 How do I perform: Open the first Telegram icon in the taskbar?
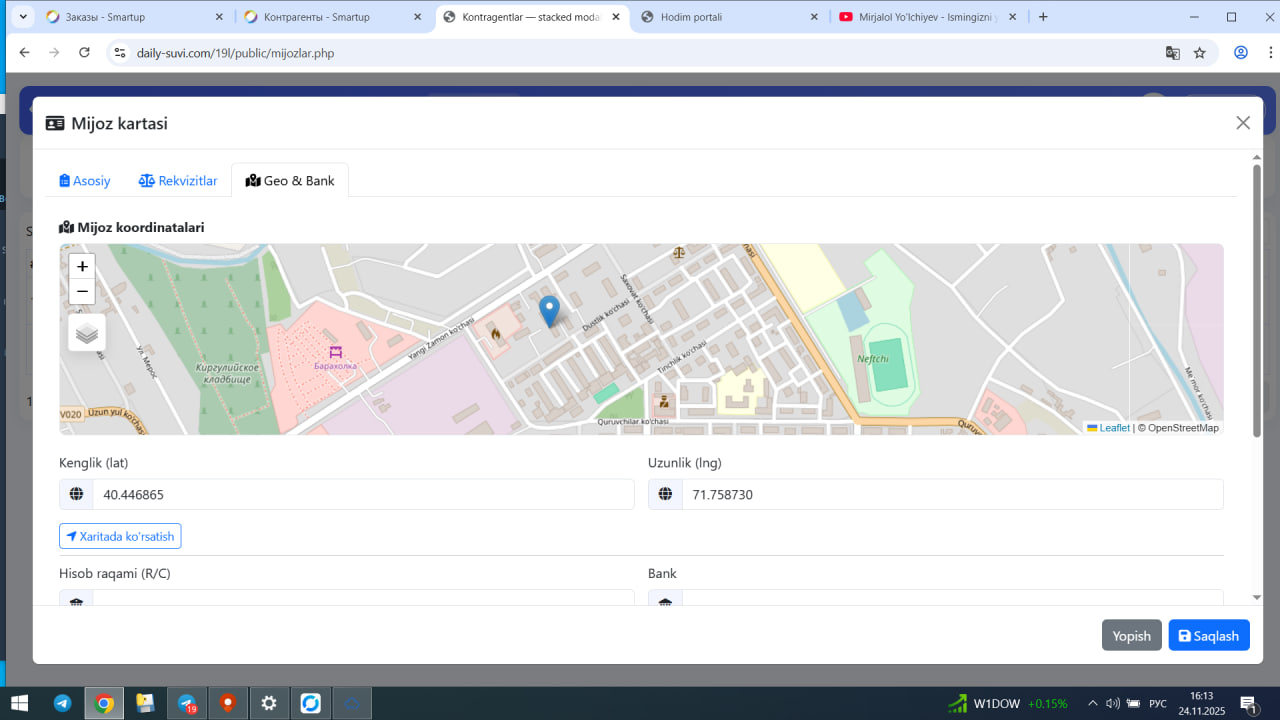coord(62,703)
